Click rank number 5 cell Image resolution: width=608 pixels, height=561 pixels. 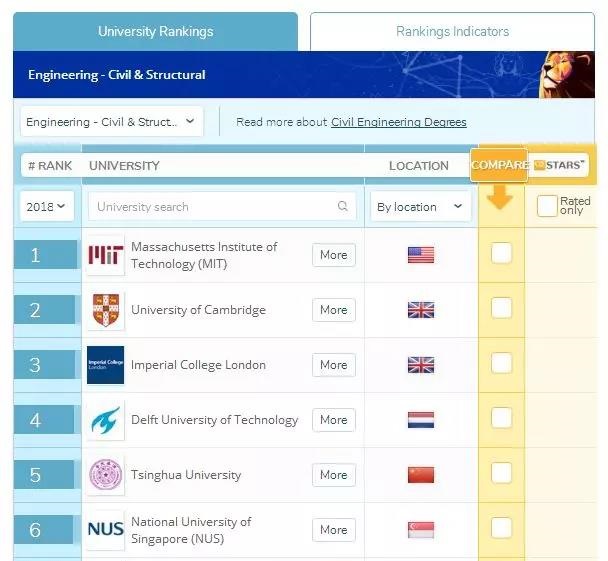(x=44, y=475)
